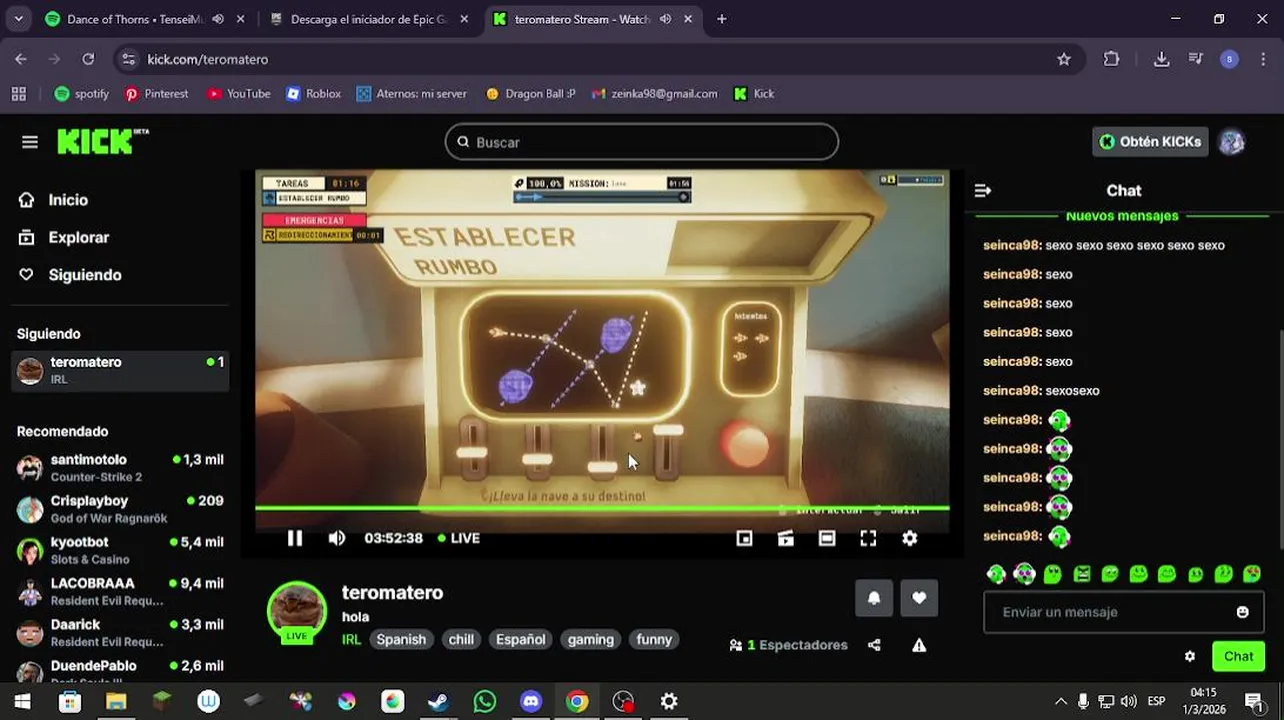Open Steam from taskbar
This screenshot has width=1284, height=720.
click(x=438, y=702)
